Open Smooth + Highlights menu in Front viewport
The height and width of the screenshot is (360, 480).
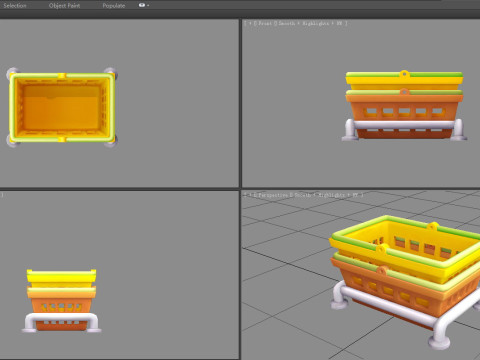pos(304,23)
